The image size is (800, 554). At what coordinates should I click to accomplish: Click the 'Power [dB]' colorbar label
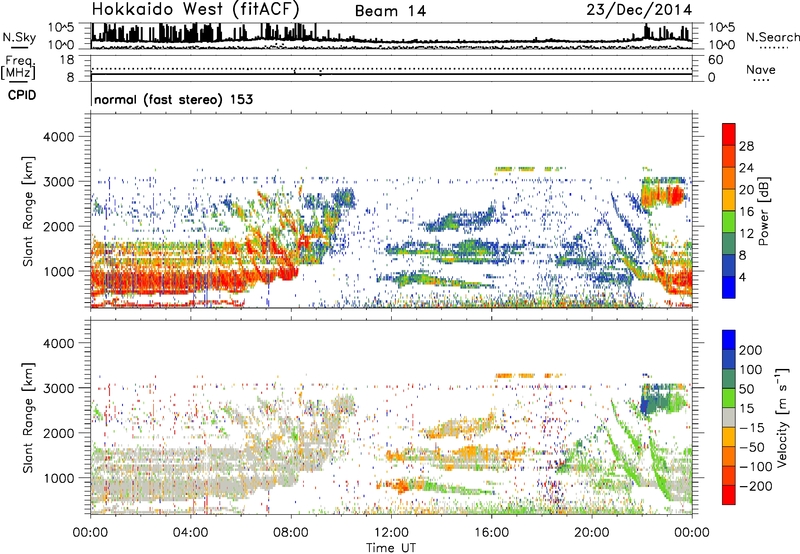pos(763,211)
